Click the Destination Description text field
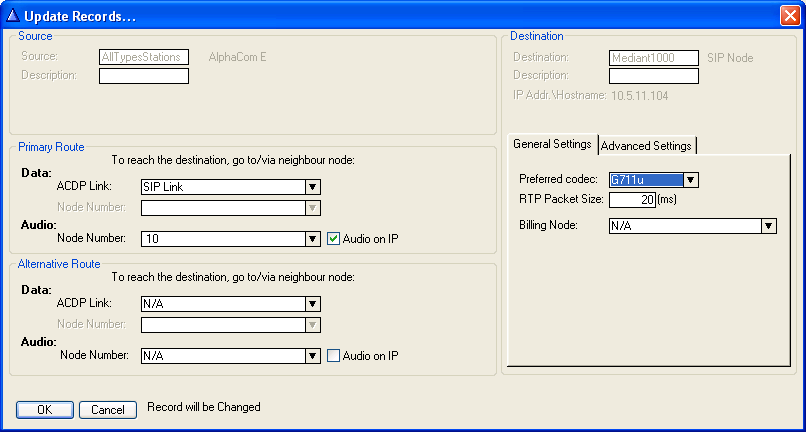Image resolution: width=806 pixels, height=432 pixels. point(654,77)
